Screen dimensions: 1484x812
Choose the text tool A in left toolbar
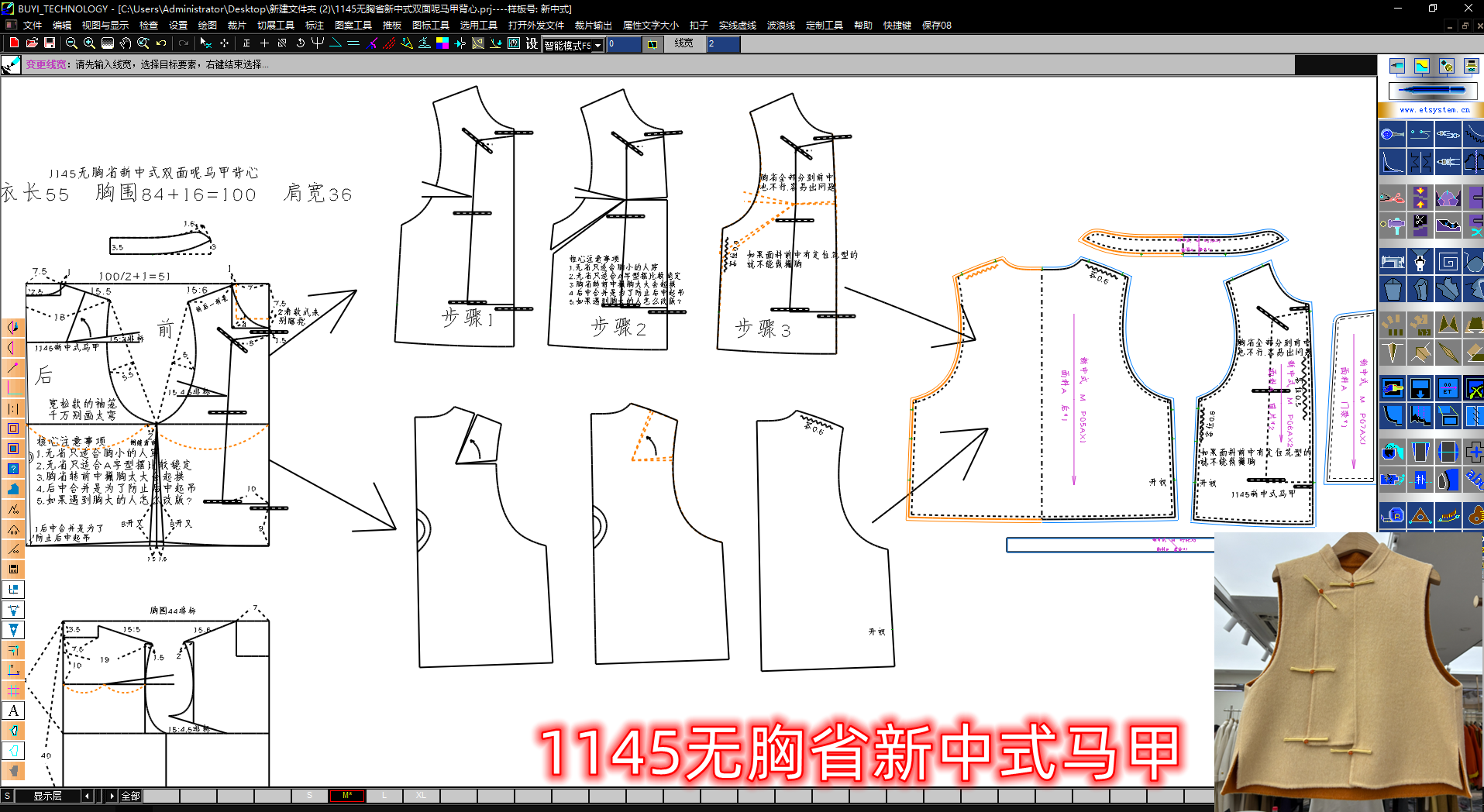point(13,710)
